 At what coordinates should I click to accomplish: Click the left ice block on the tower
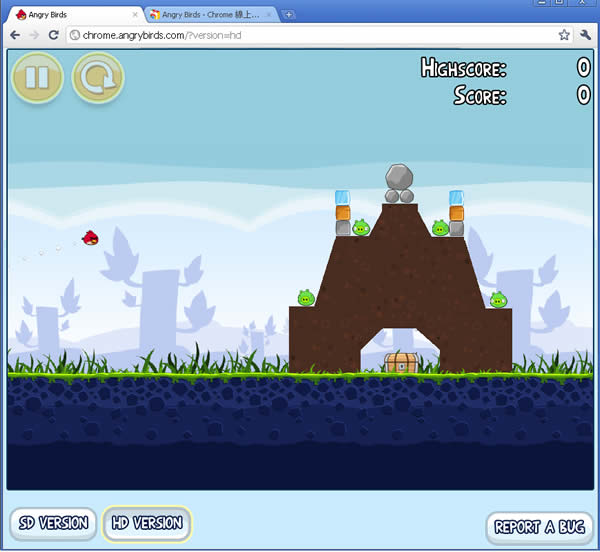pyautogui.click(x=342, y=197)
